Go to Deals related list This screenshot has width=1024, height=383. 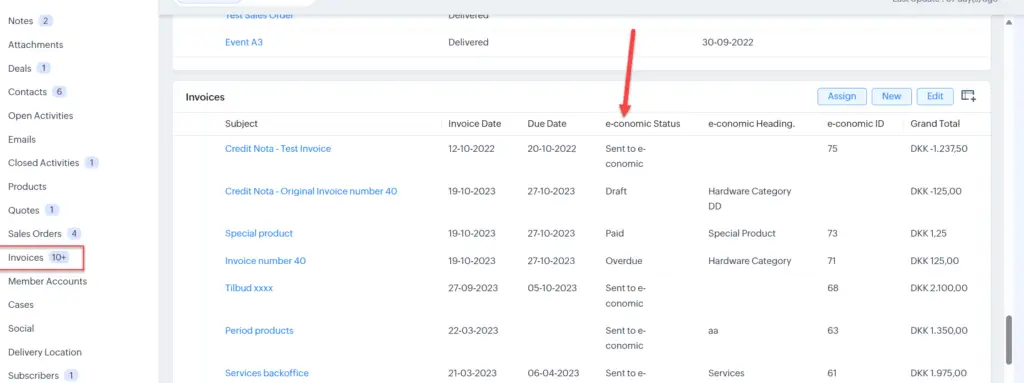(19, 68)
